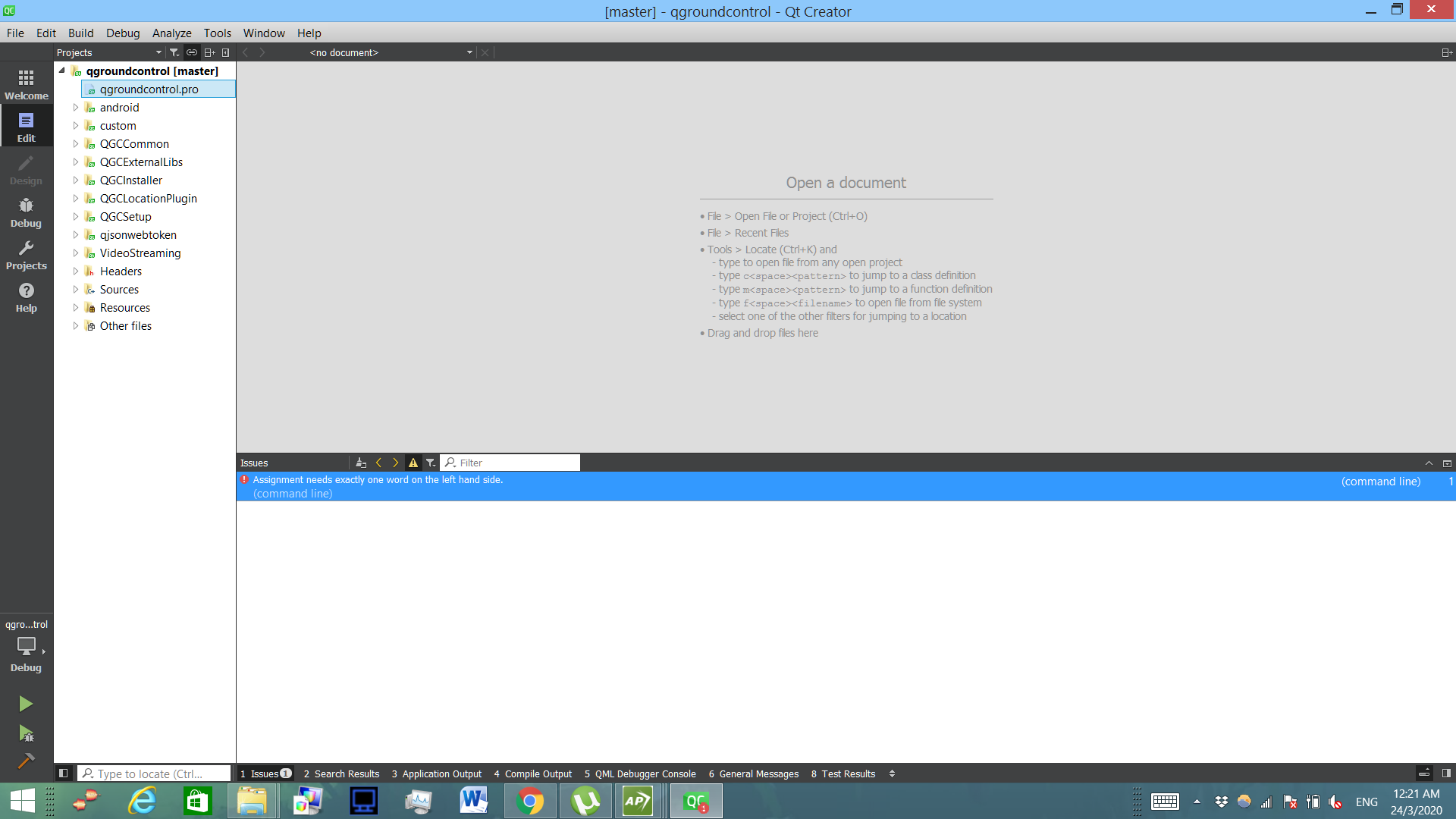The image size is (1456, 819).
Task: Open Debug mode in sidebar
Action: coord(27,212)
